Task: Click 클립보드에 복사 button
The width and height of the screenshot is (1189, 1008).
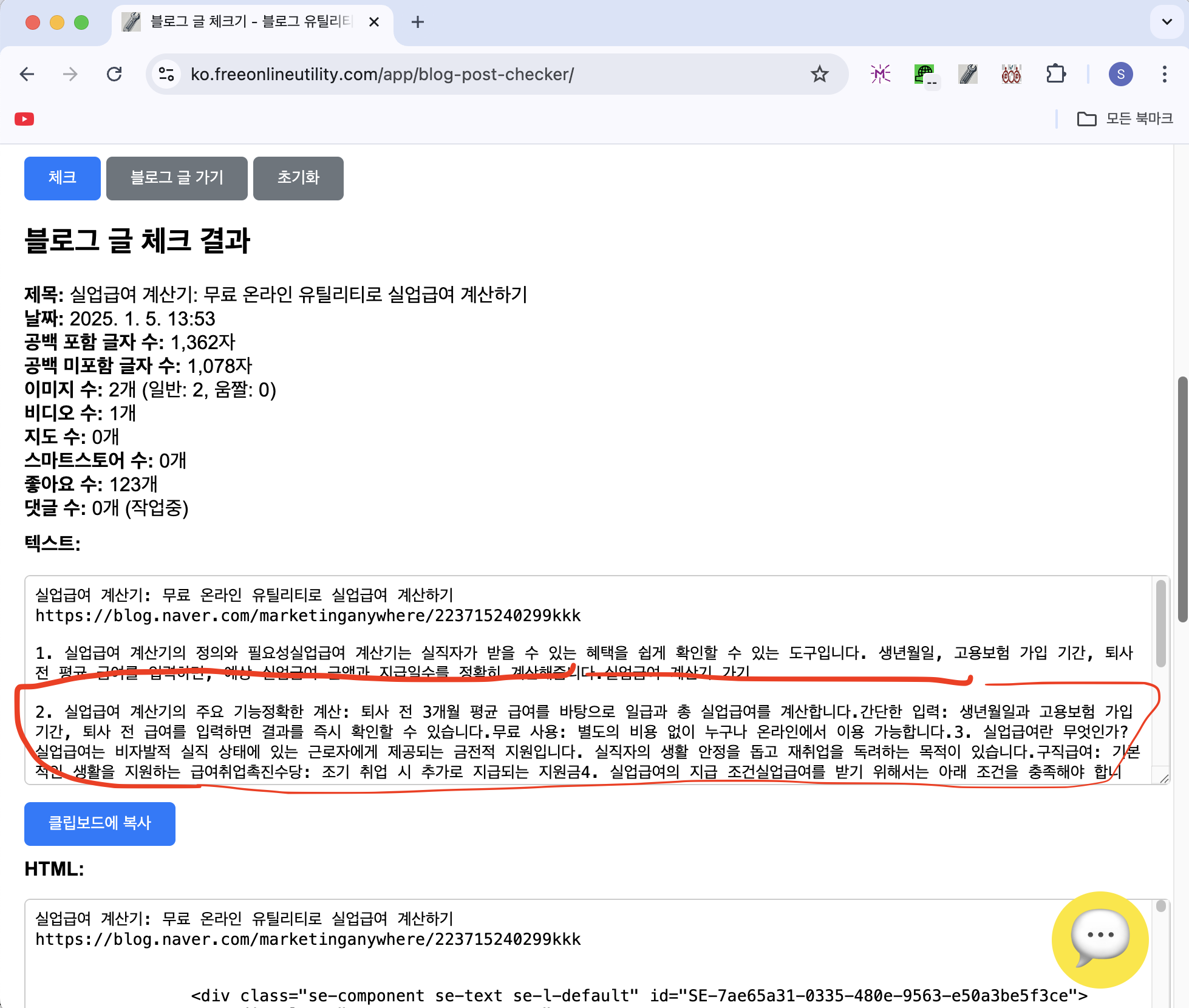Action: point(100,823)
